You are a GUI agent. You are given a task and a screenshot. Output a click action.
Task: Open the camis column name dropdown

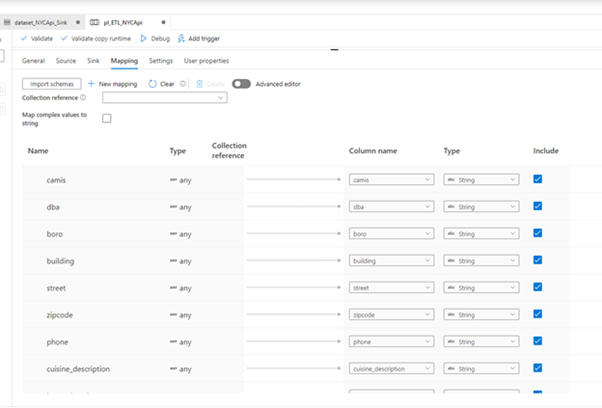click(392, 180)
